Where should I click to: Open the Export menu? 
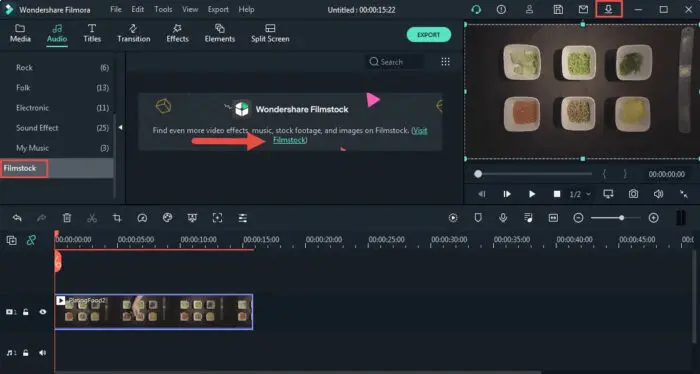click(x=218, y=9)
